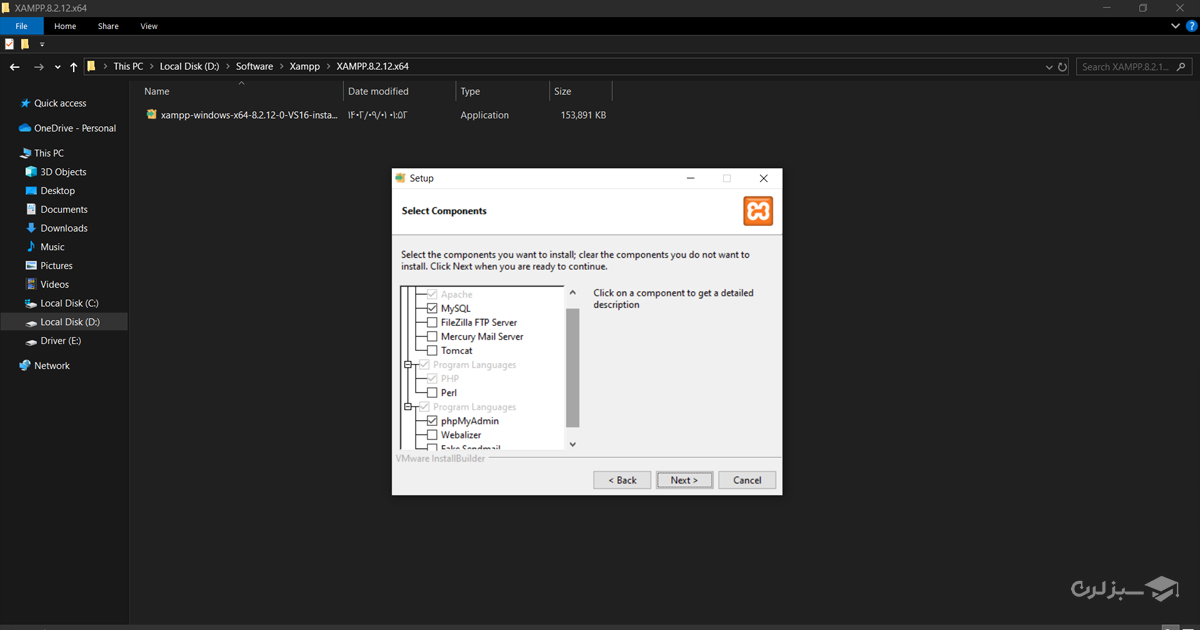Click the XAMPP orange logo icon
The width and height of the screenshot is (1200, 630).
757,211
